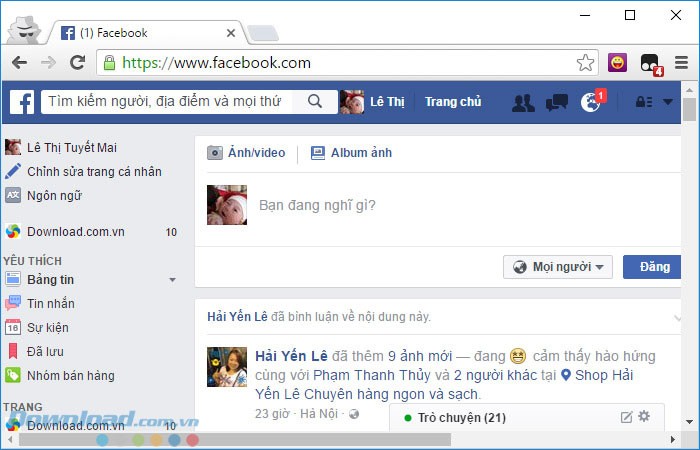This screenshot has width=700, height=450.
Task: Open friend requests icon
Action: pos(523,103)
